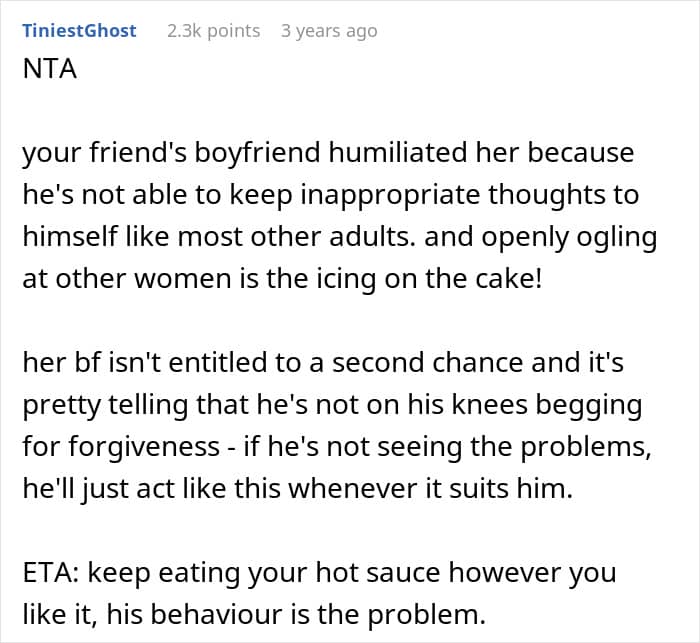
Task: Click the "2.3k points" score label
Action: (213, 31)
